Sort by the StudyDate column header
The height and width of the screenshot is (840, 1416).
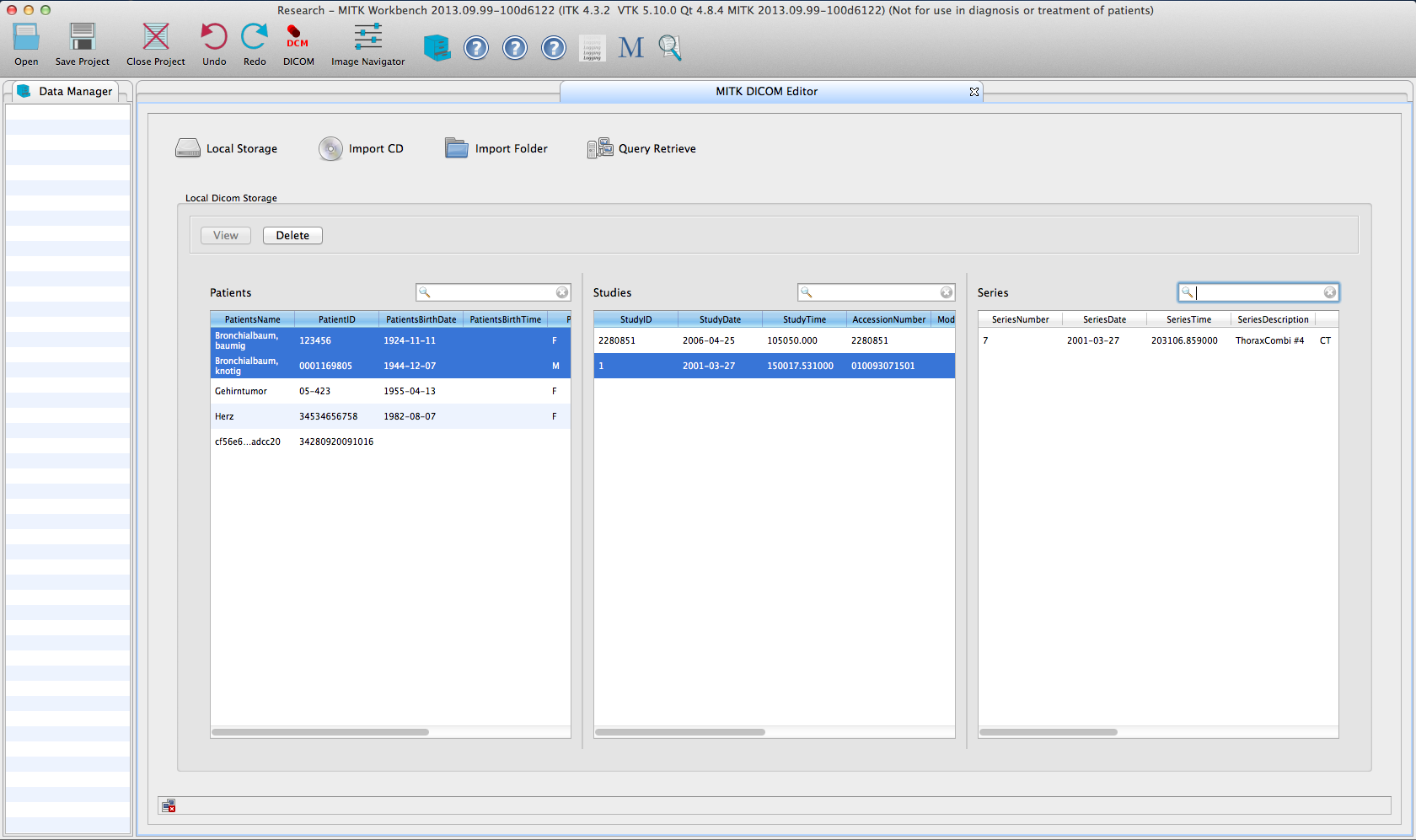(x=721, y=319)
